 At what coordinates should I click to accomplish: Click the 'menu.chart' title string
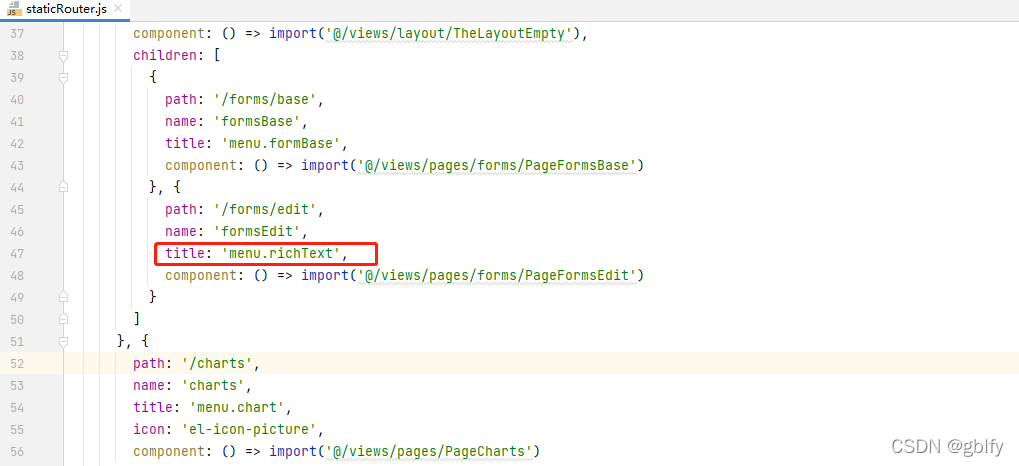click(x=239, y=408)
